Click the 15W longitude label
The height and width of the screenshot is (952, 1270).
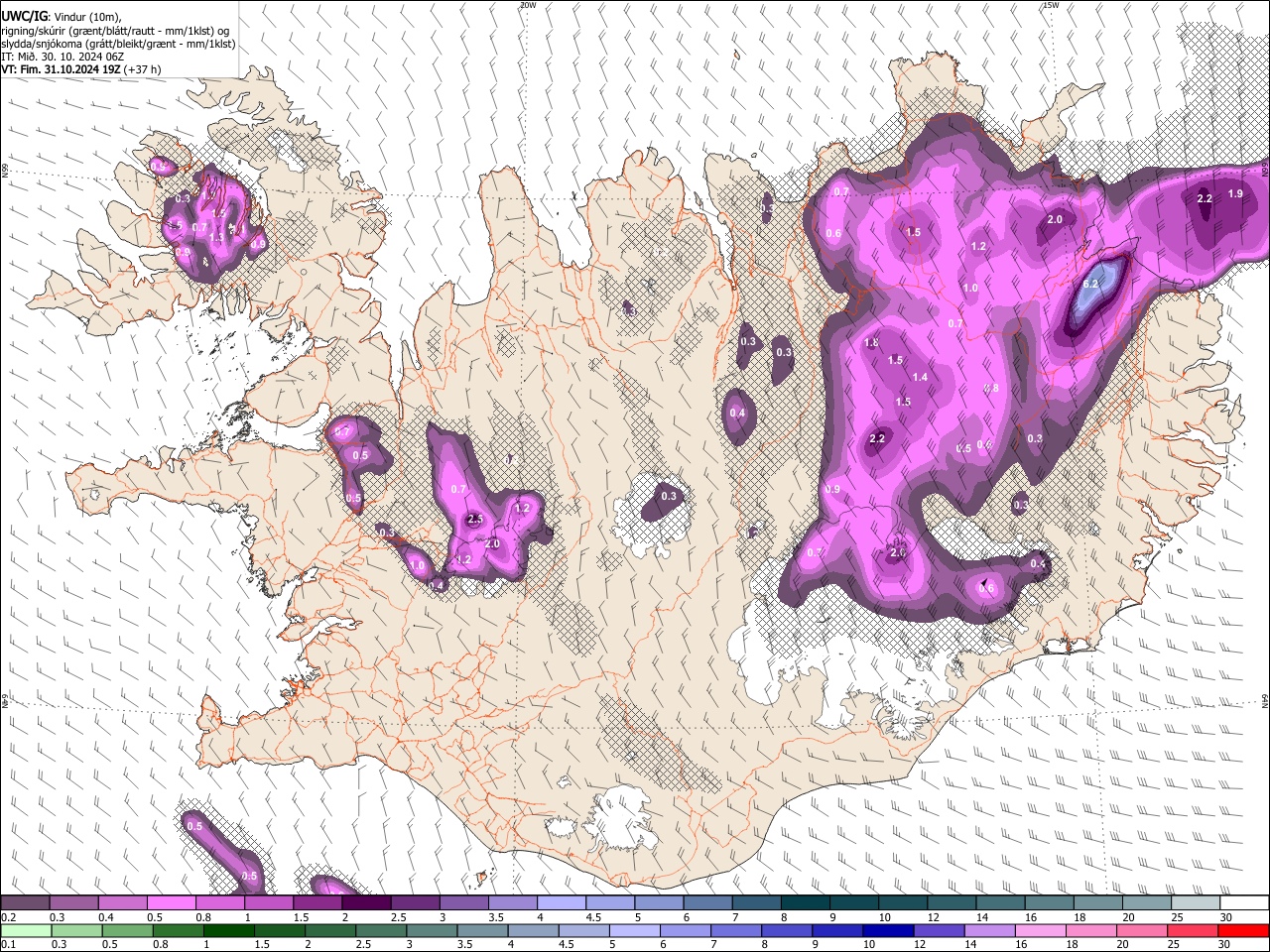click(1051, 5)
